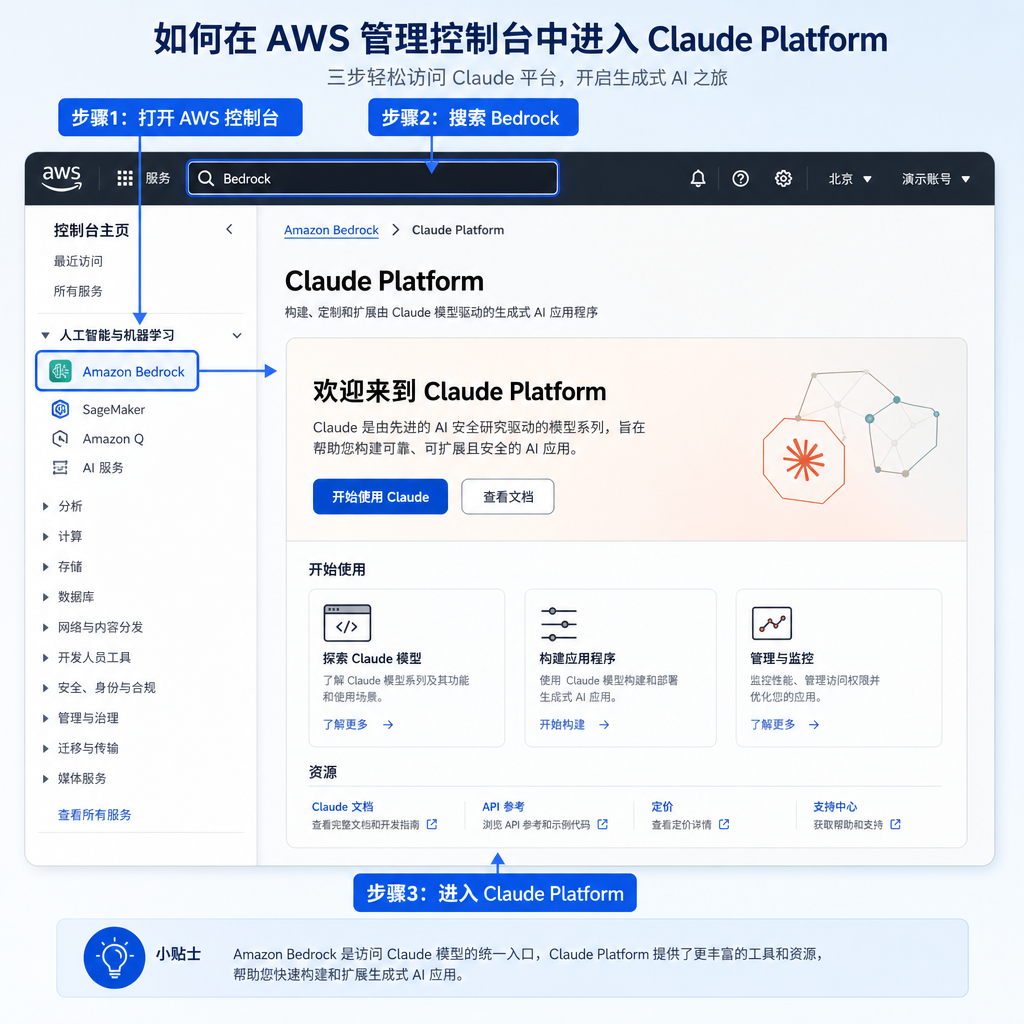Click the chevron at right of 人工智能与机器学习
The image size is (1024, 1024).
237,335
